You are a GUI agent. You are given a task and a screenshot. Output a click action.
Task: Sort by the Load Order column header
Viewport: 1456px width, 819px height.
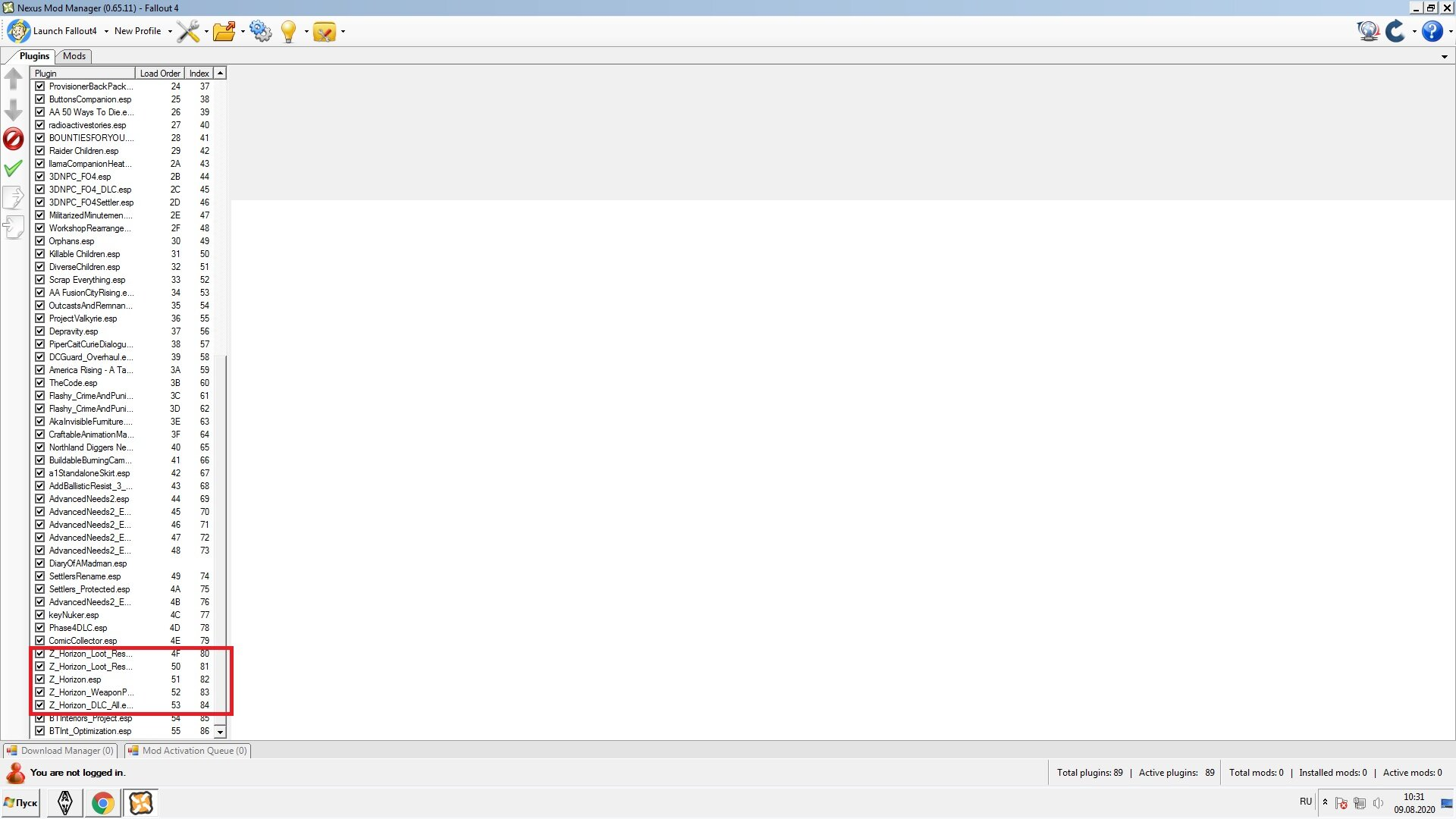click(159, 74)
